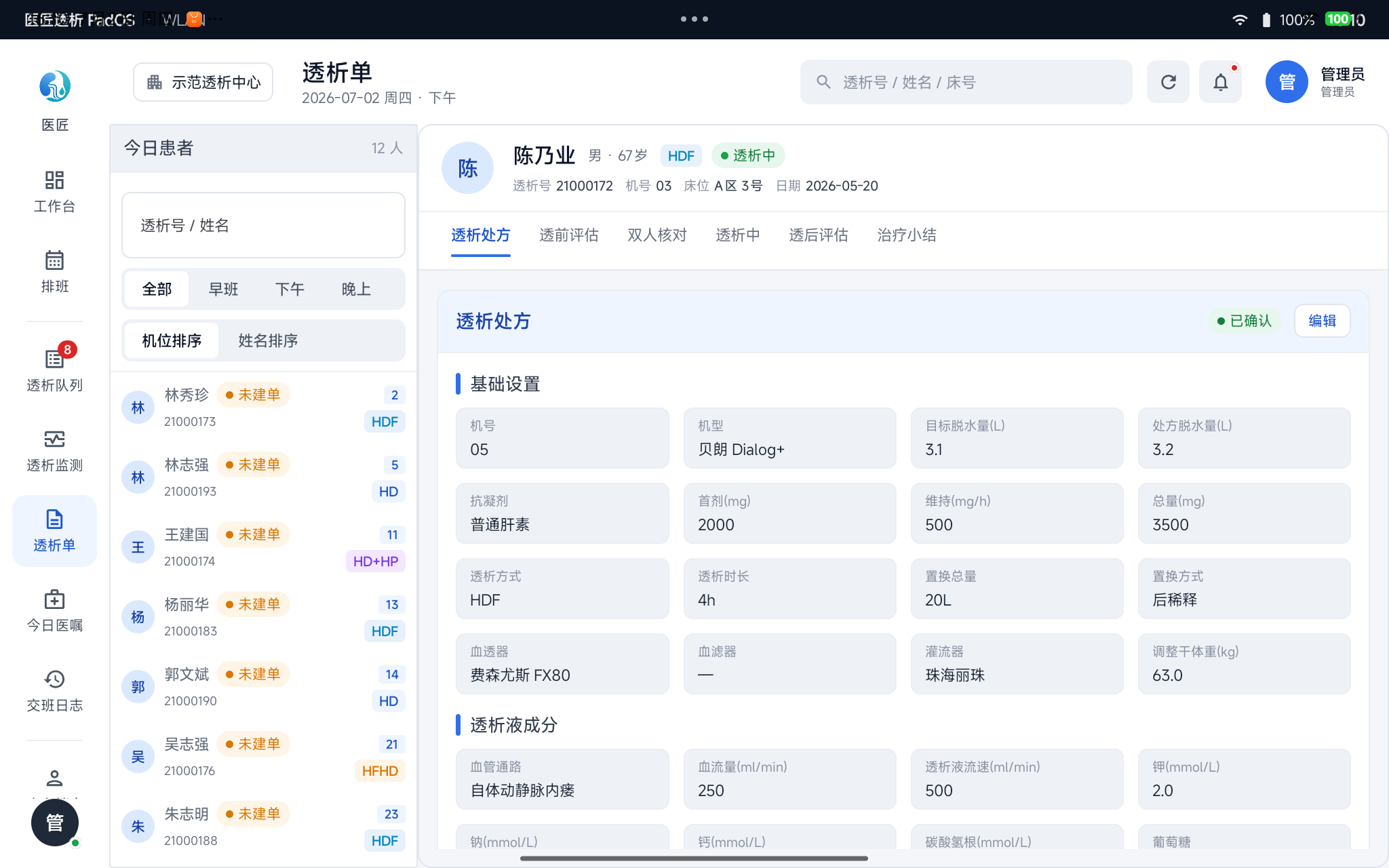Click the 管理员 user name
The width and height of the screenshot is (1389, 868).
(x=1342, y=74)
